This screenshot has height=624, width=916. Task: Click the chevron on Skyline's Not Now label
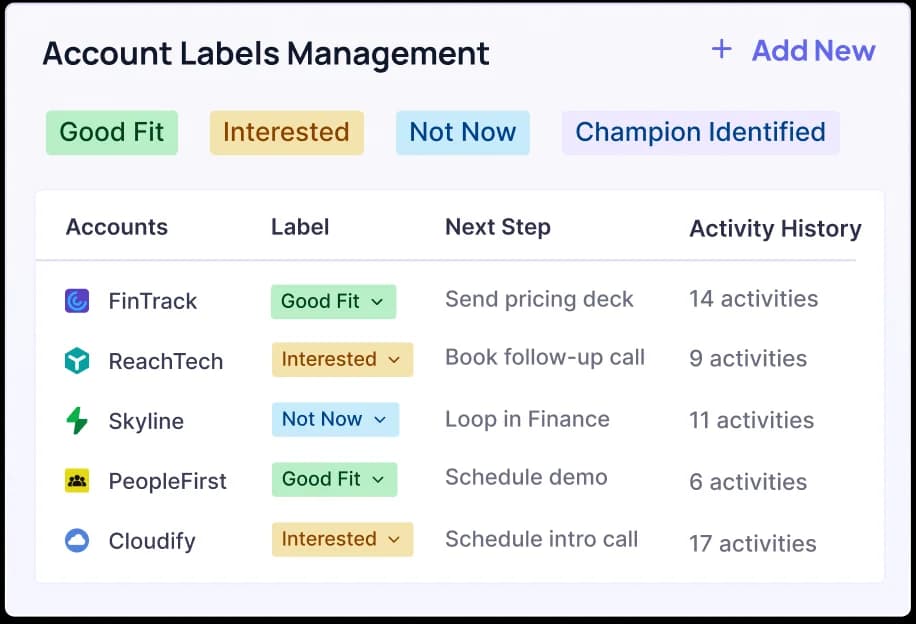pyautogui.click(x=379, y=420)
